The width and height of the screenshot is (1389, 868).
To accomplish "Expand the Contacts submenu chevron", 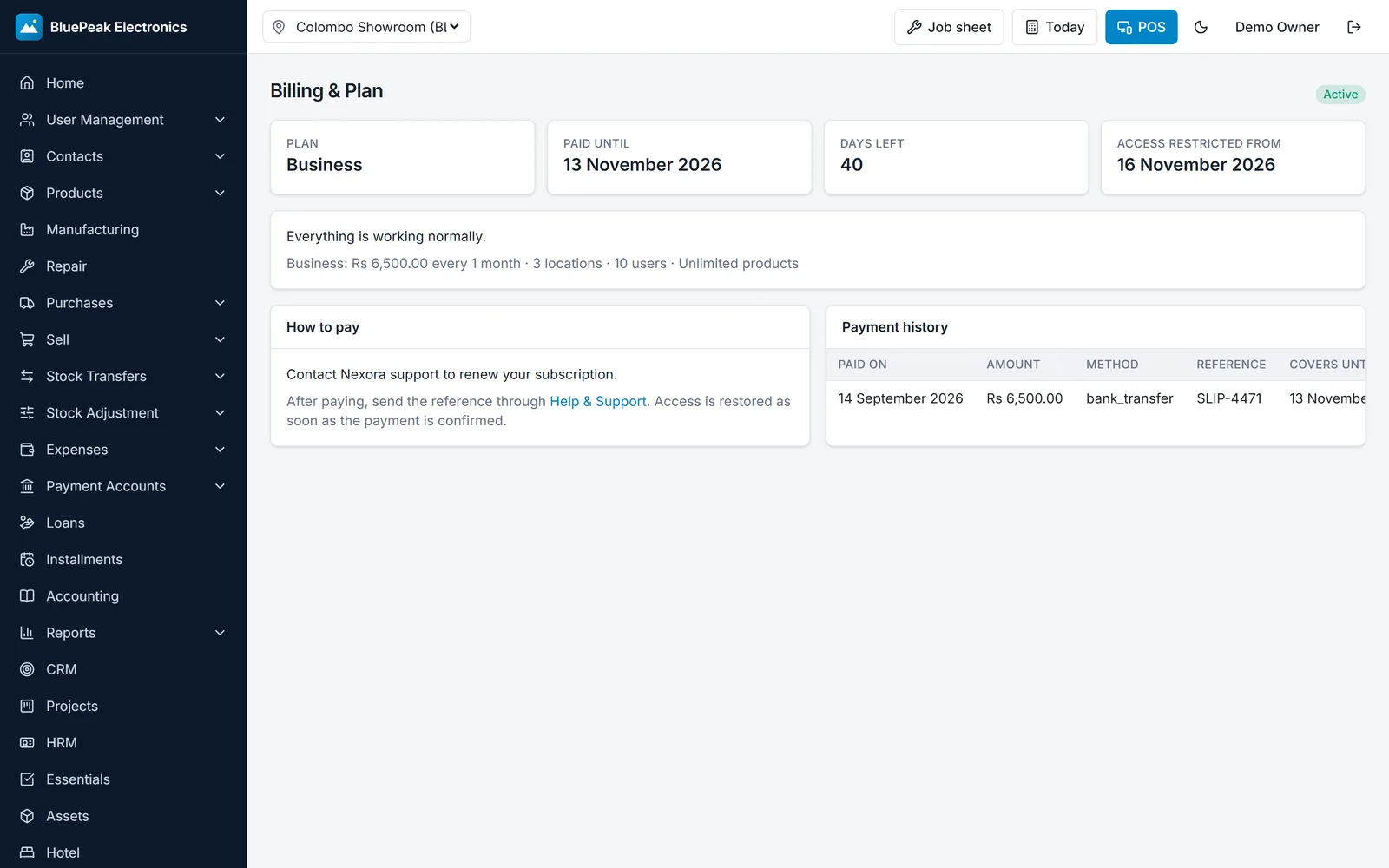I will point(220,156).
